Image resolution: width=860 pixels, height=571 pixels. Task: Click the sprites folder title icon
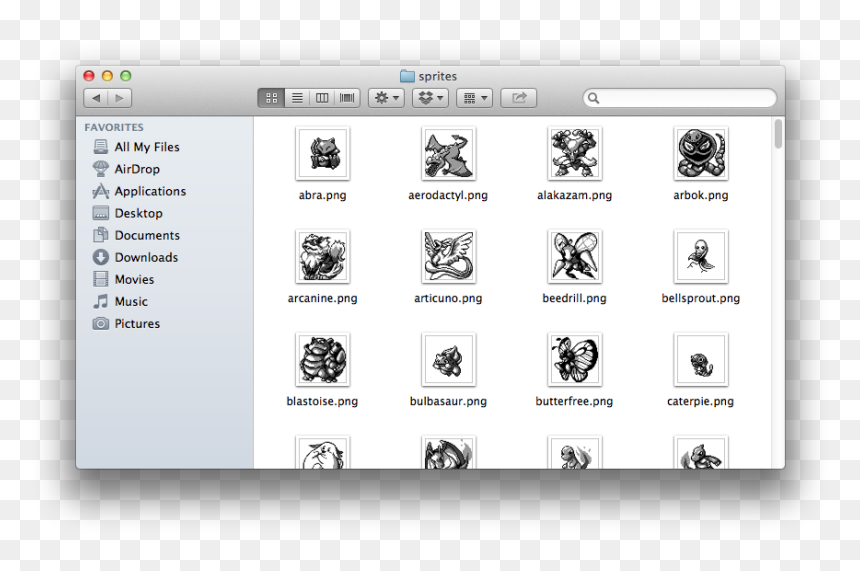click(407, 76)
